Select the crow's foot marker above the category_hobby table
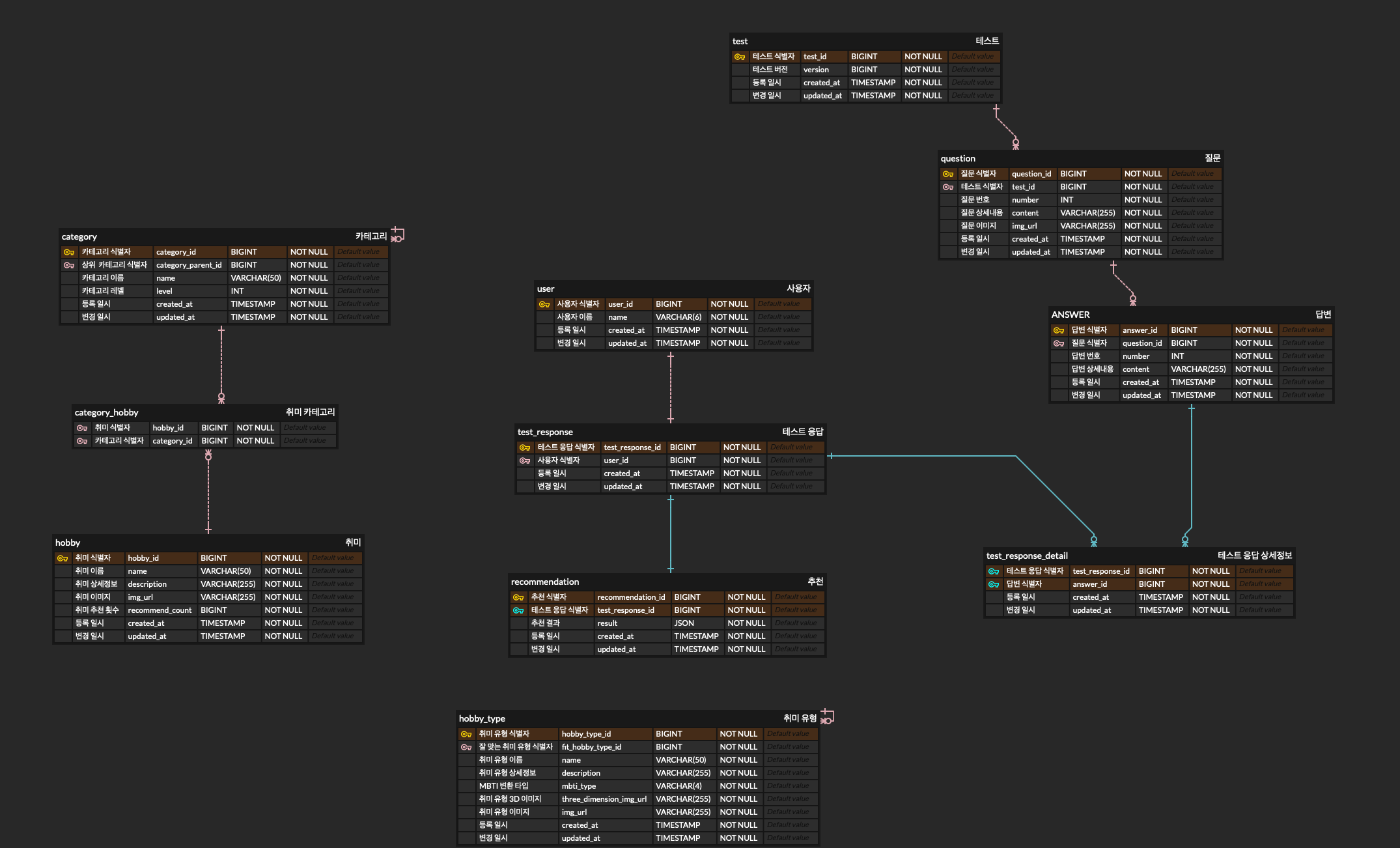 pyautogui.click(x=221, y=397)
